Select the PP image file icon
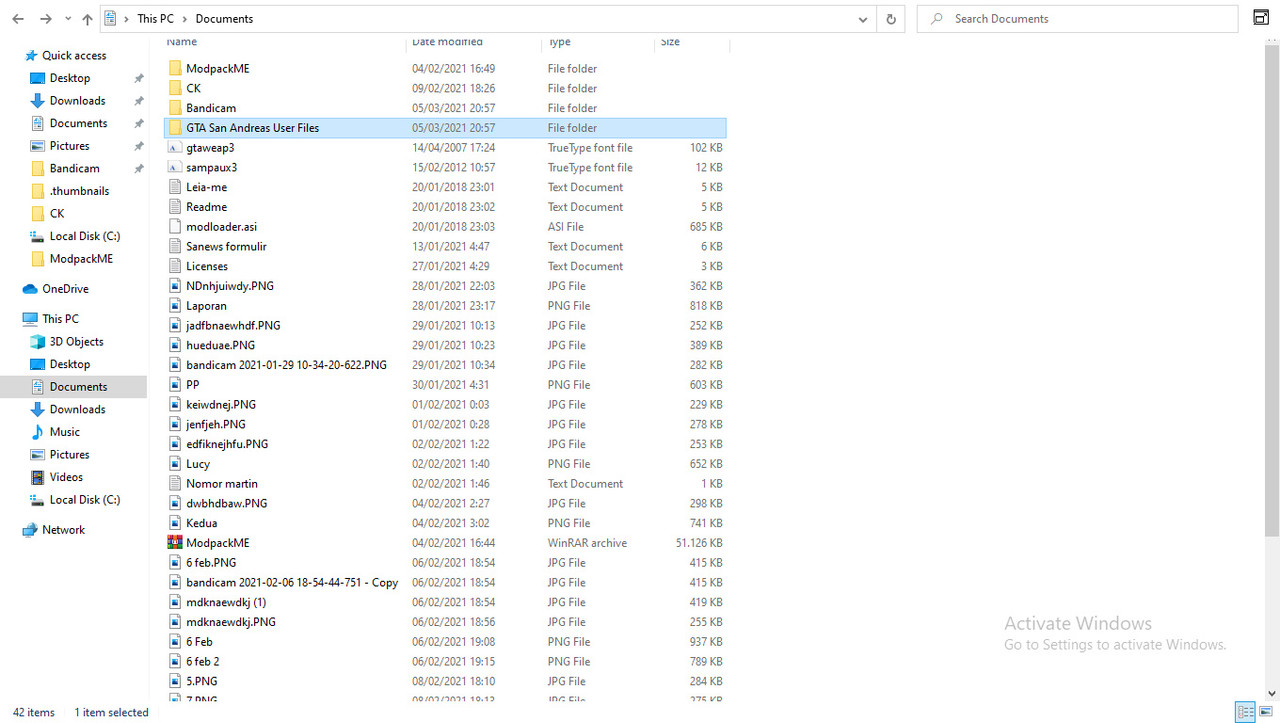This screenshot has width=1280, height=723. coord(175,385)
